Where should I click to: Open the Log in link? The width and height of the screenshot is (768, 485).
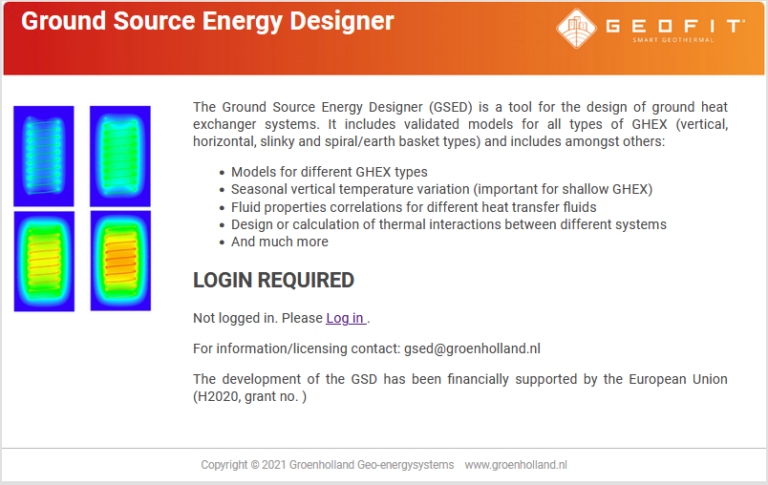[x=346, y=318]
